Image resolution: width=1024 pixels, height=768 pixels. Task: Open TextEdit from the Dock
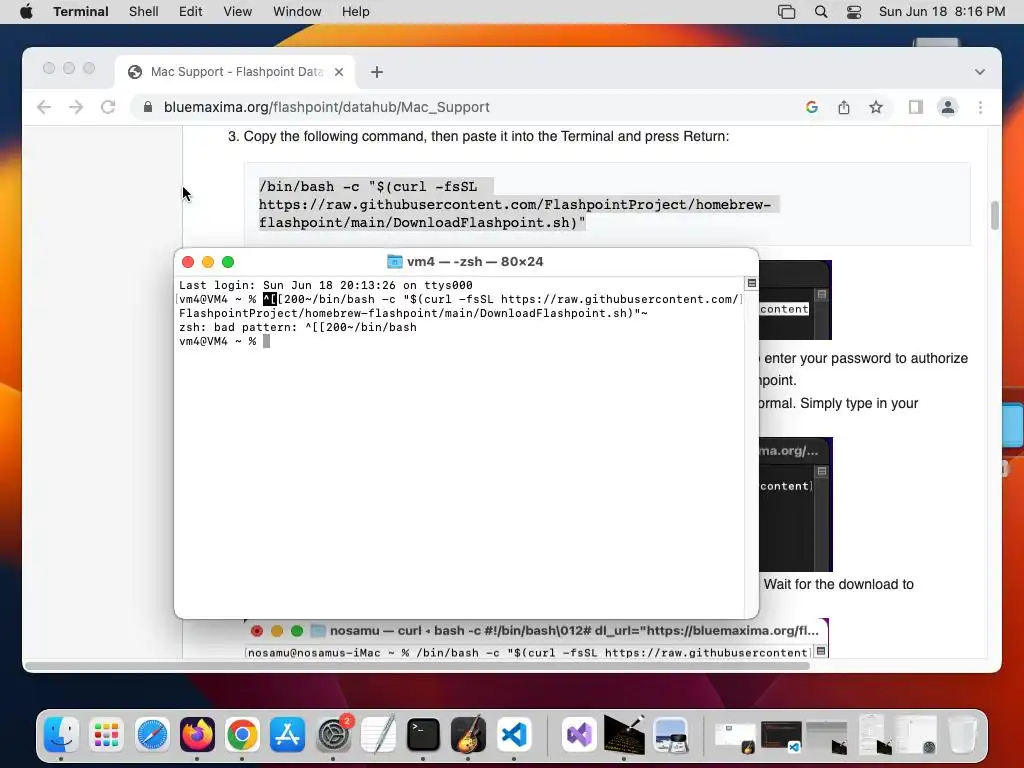click(378, 735)
